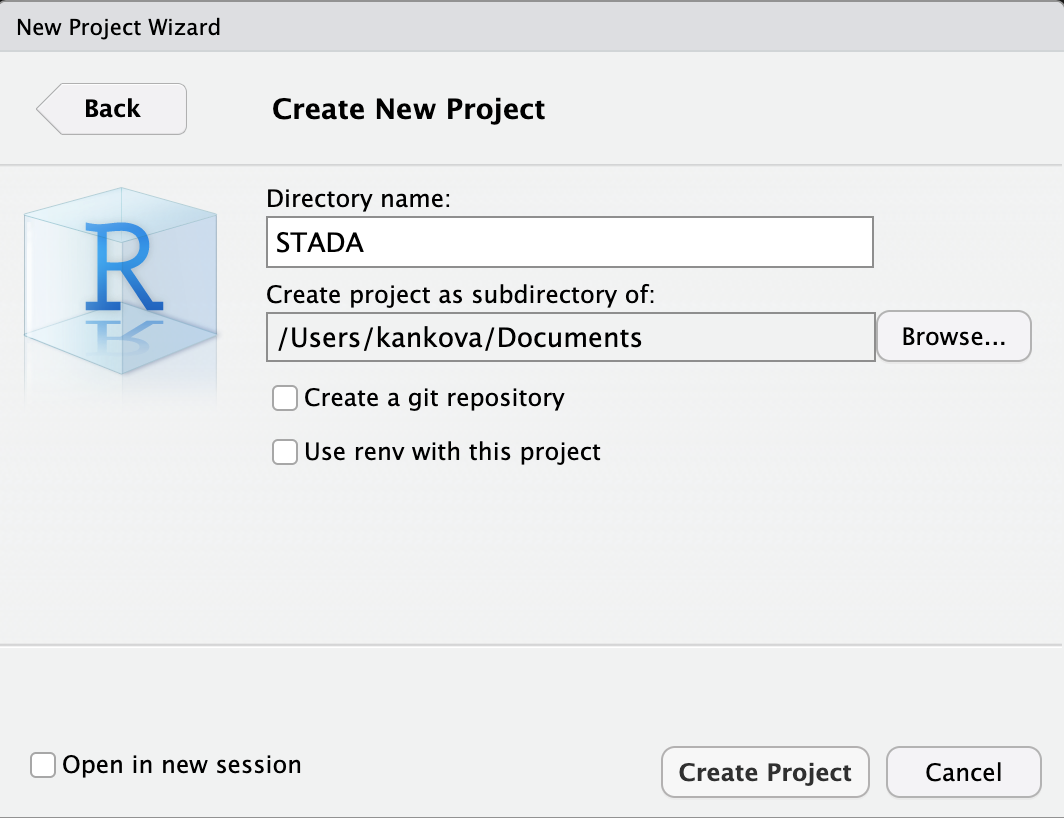Click the "Create project as subdirectory of:" label

point(459,294)
